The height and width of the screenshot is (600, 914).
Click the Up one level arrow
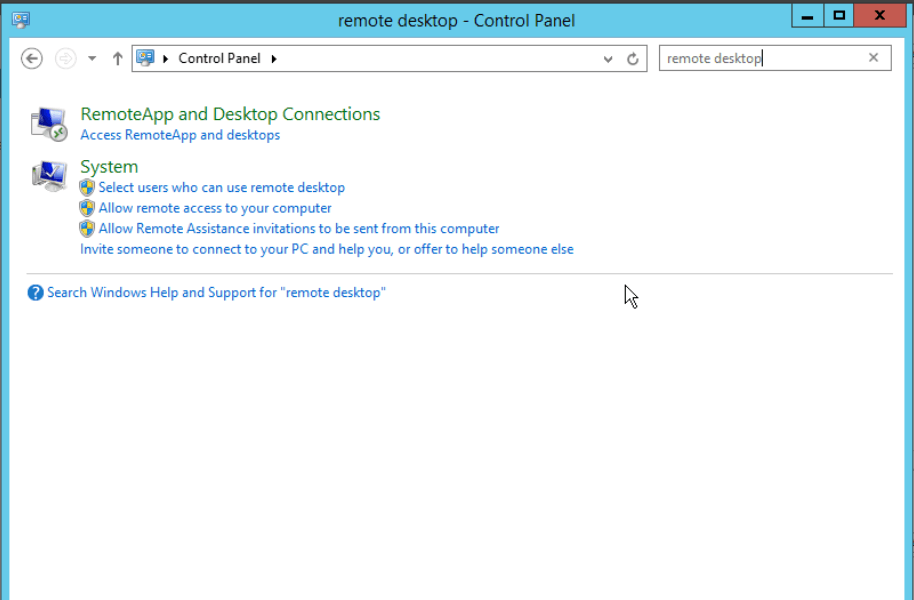[117, 59]
